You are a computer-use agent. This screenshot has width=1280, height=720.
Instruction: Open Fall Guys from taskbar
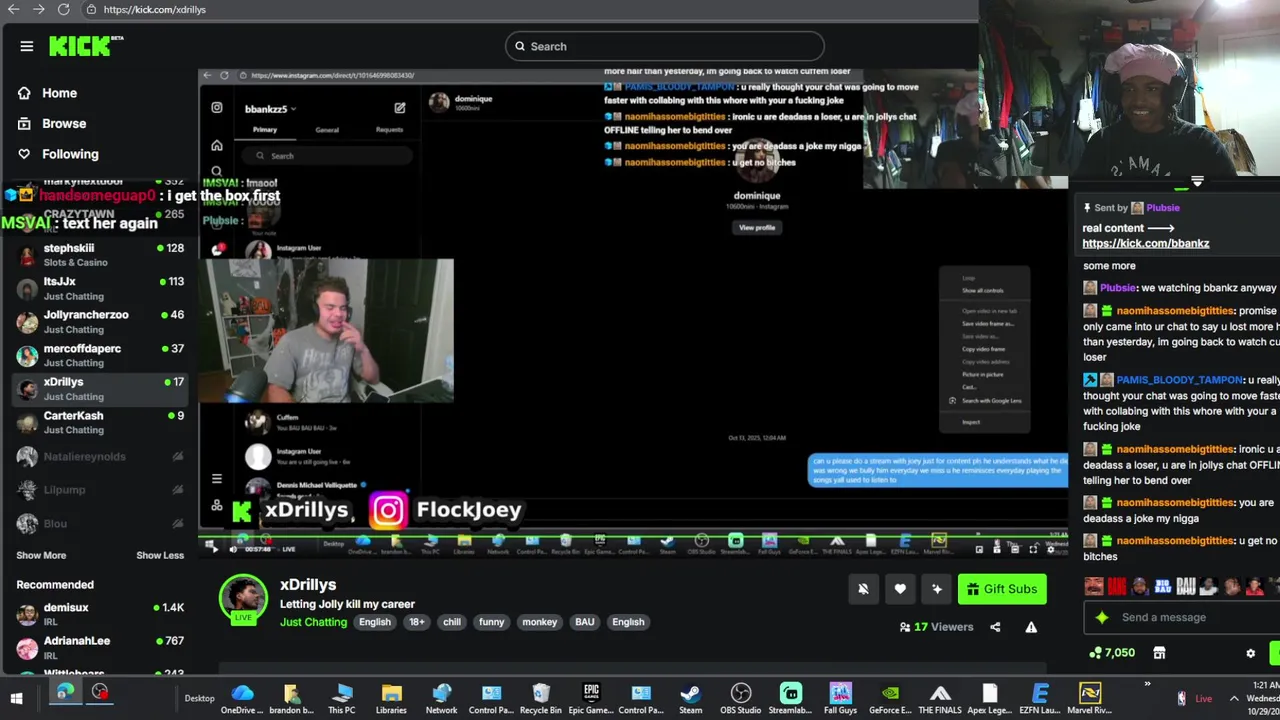[840, 698]
